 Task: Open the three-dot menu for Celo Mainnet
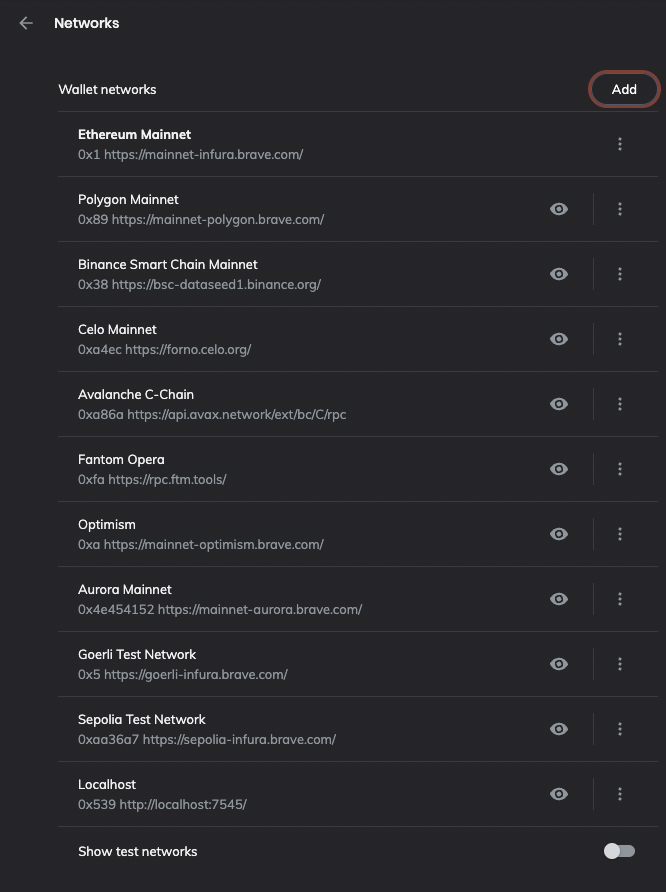[620, 339]
